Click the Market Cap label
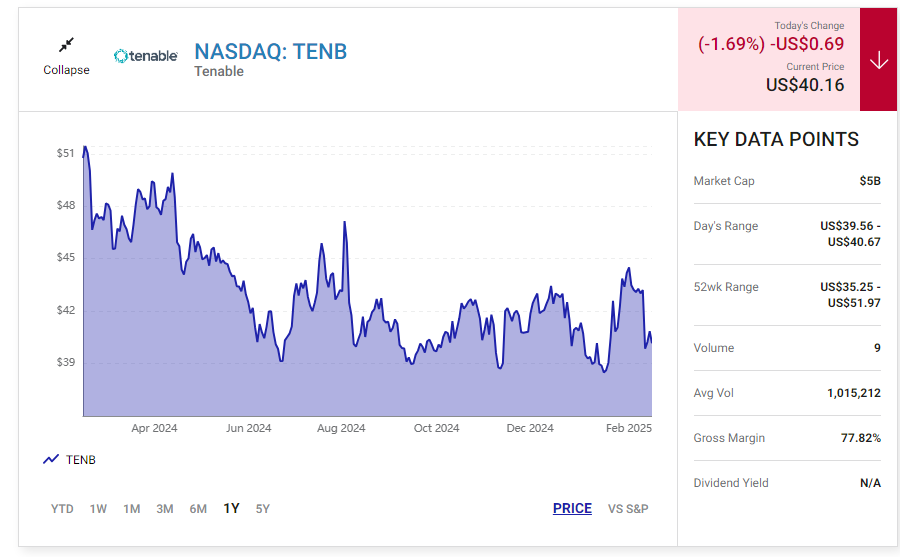 724,181
